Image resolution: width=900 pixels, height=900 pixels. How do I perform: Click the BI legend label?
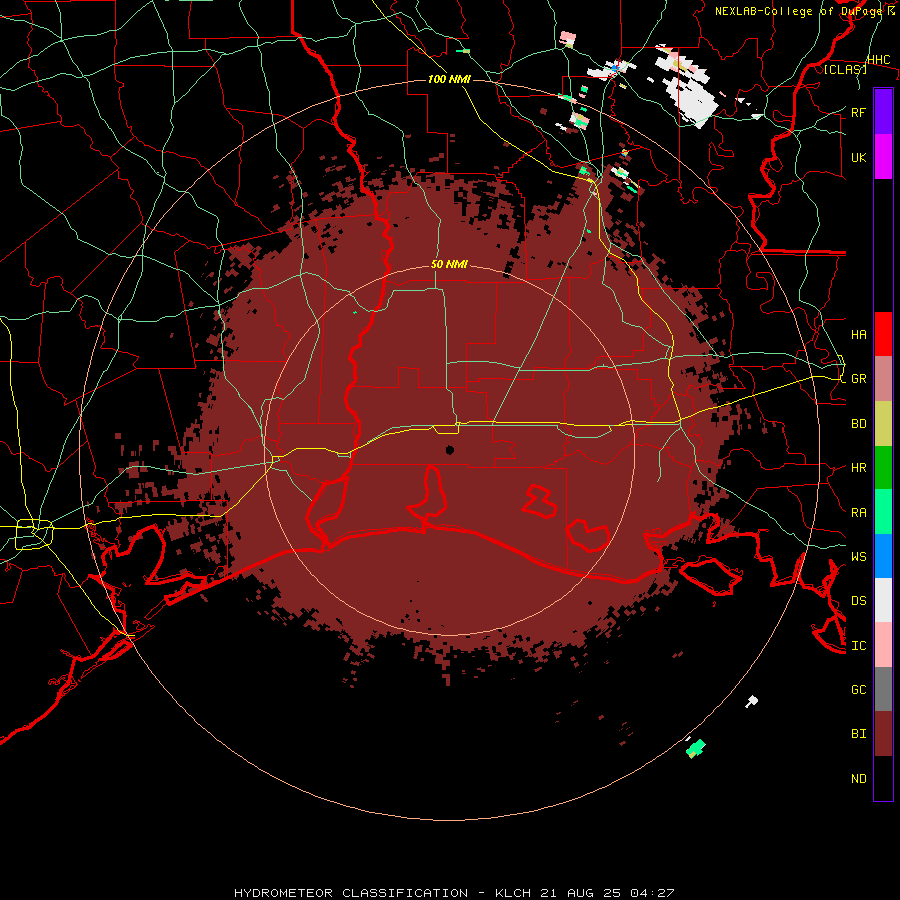(858, 734)
